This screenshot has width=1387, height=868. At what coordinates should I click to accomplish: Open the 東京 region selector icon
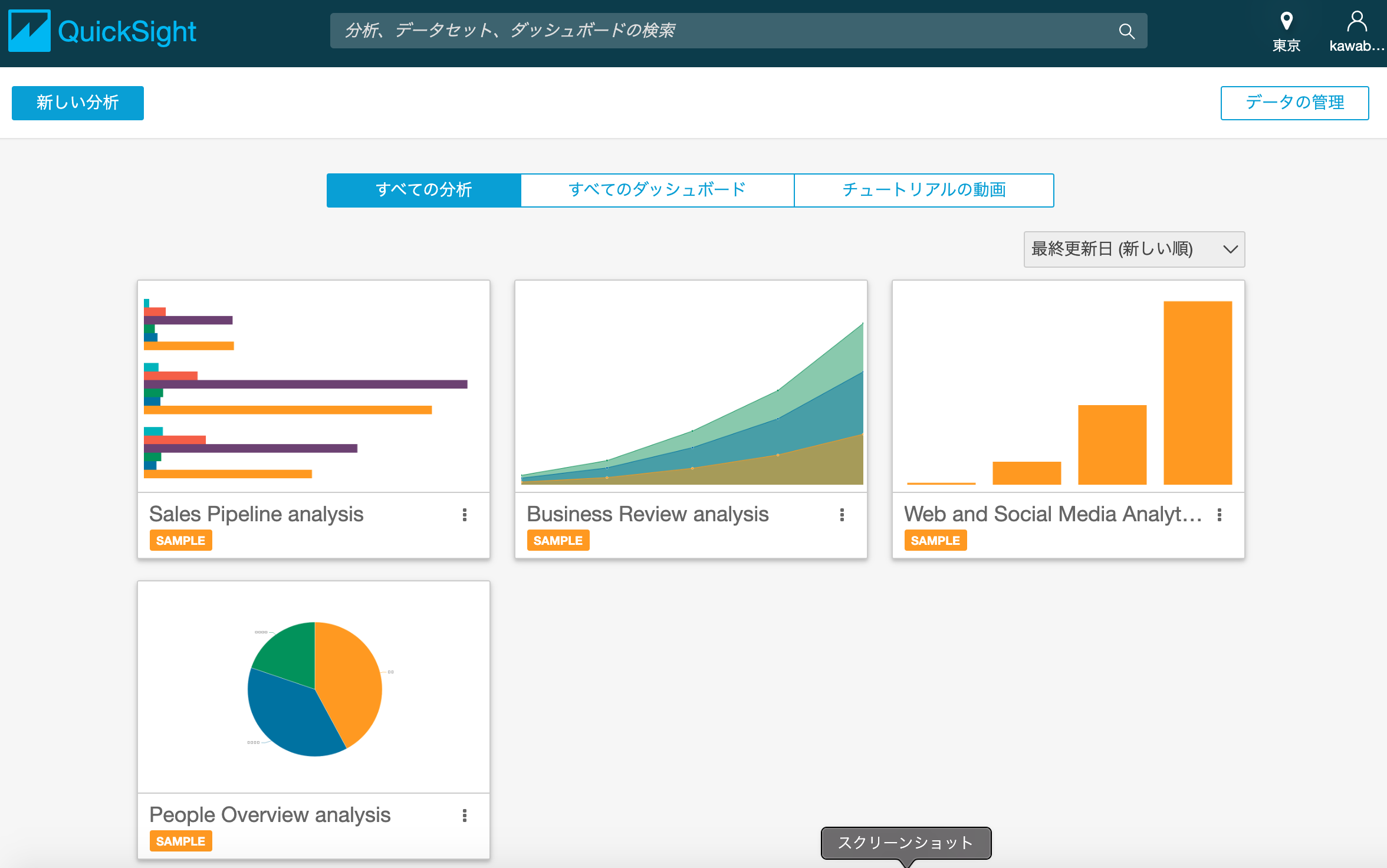[1286, 21]
